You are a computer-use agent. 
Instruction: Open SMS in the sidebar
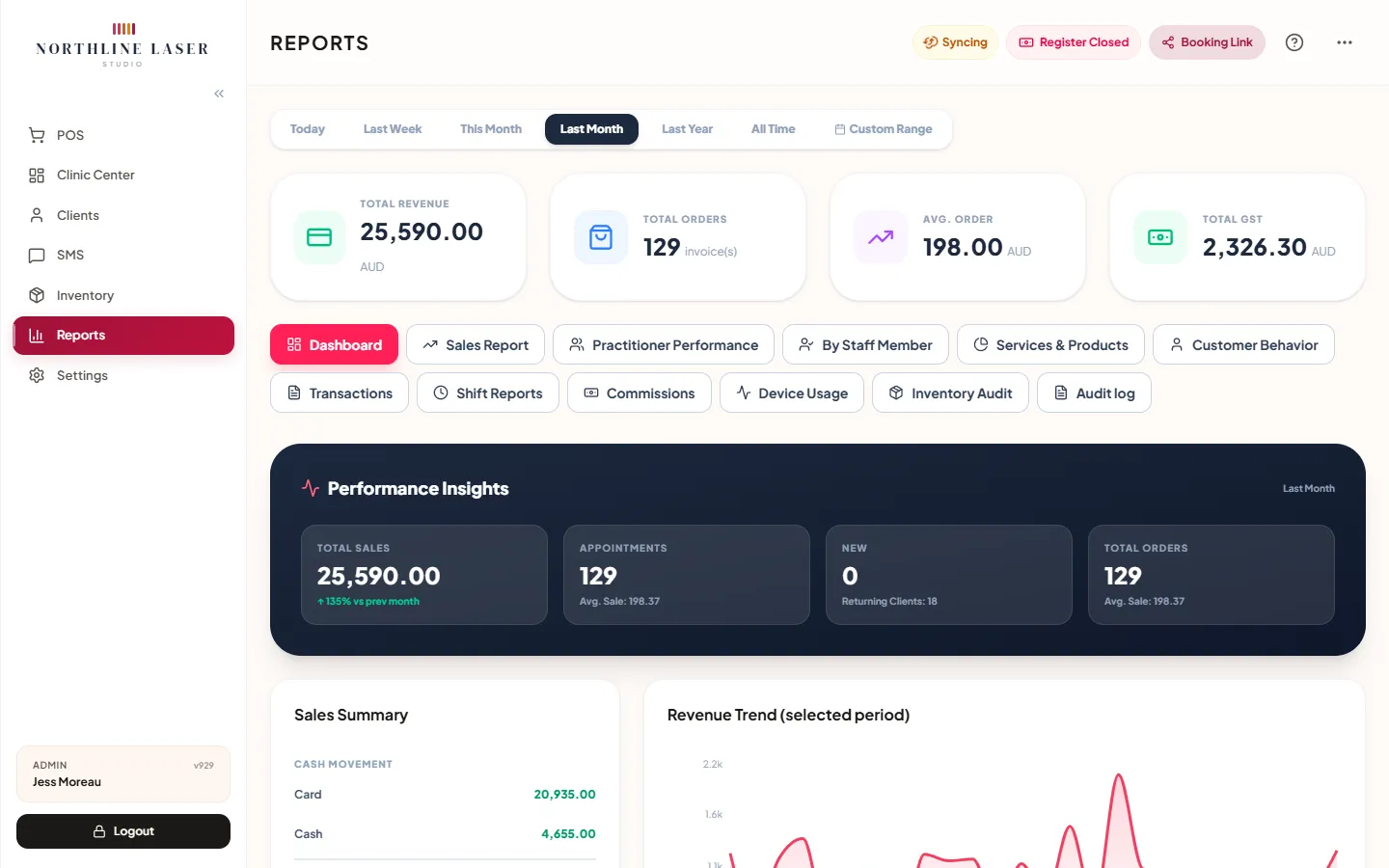[123, 255]
